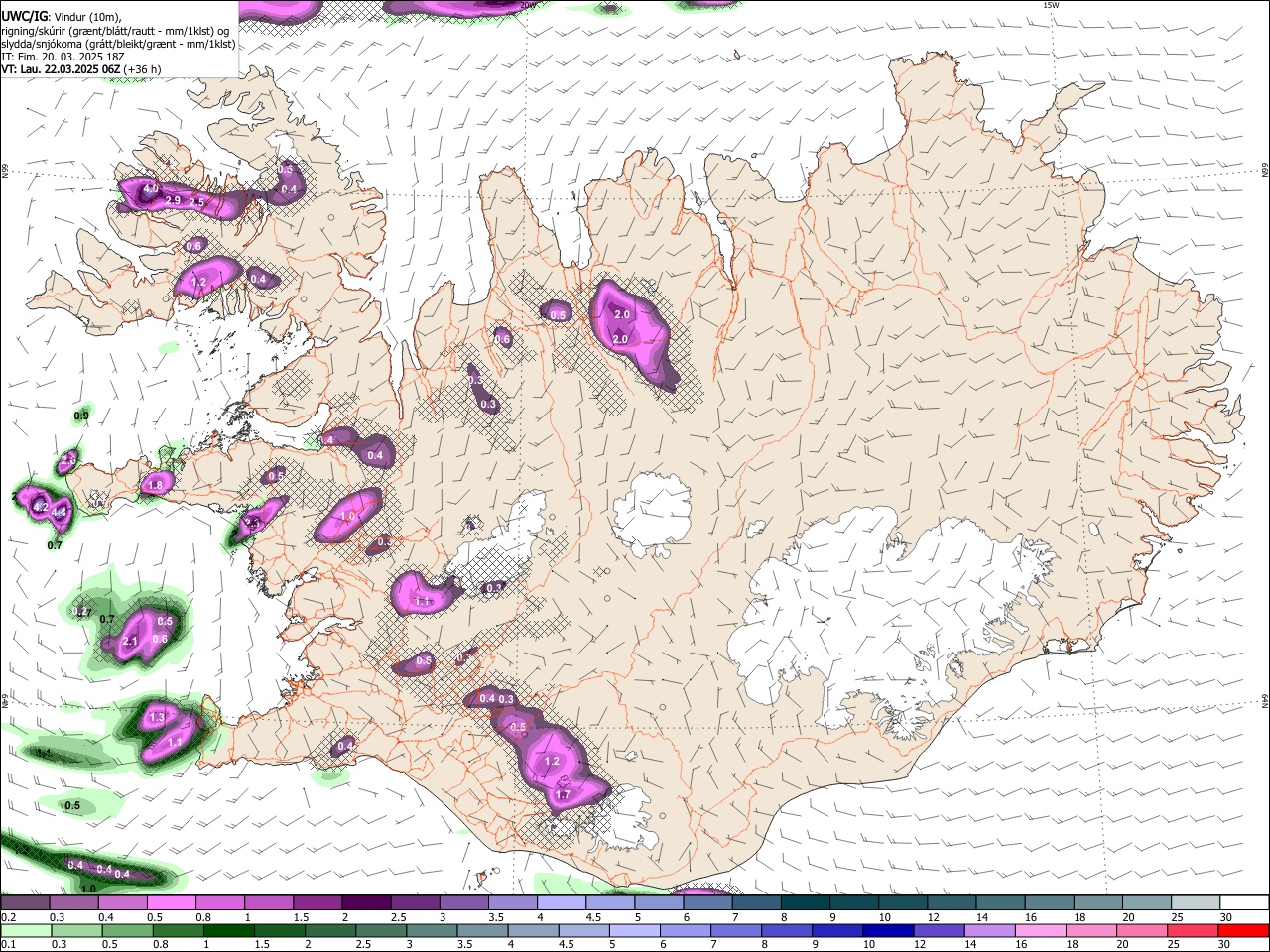The width and height of the screenshot is (1270, 952).
Task: Click the 'VT: Lau. 22.03.2025 06Z (+36 h)' line
Action: point(80,69)
